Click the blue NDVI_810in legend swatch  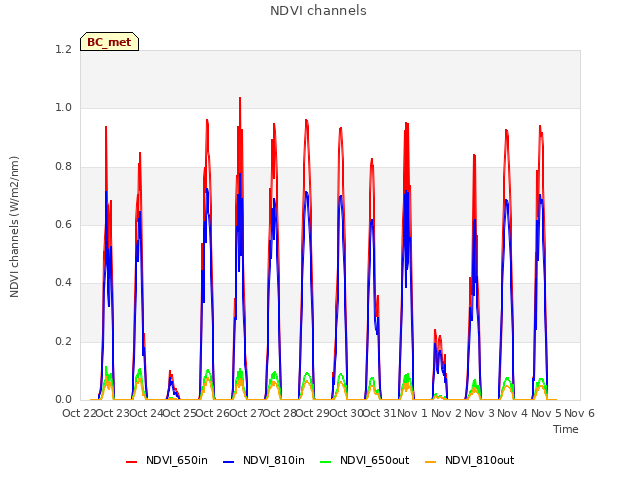[229, 462]
